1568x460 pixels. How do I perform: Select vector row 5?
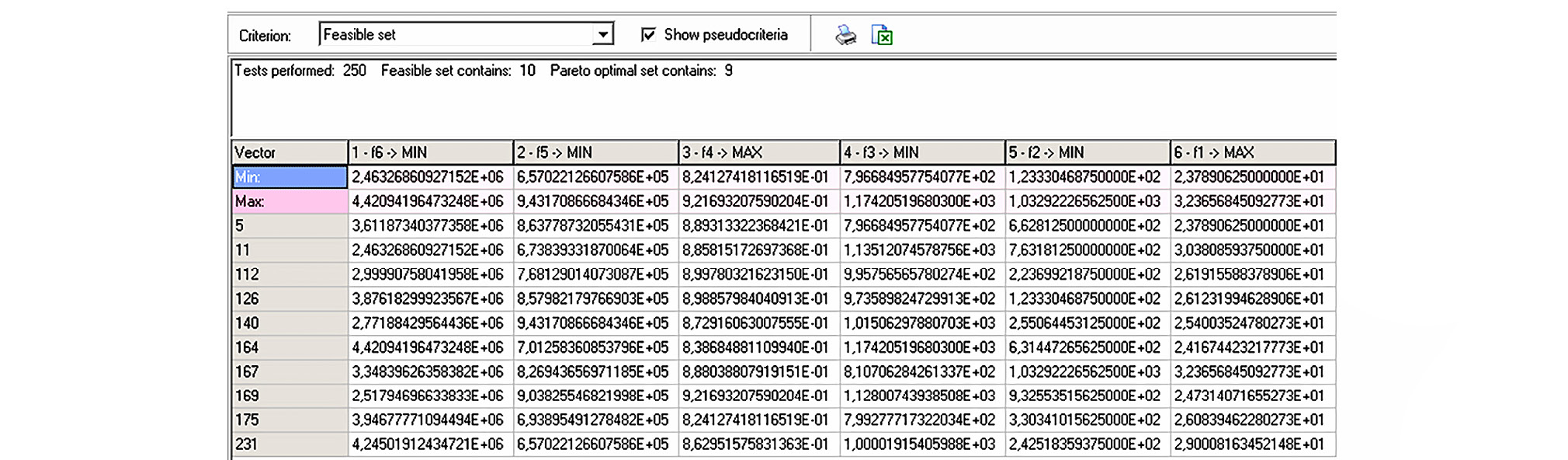pos(289,225)
